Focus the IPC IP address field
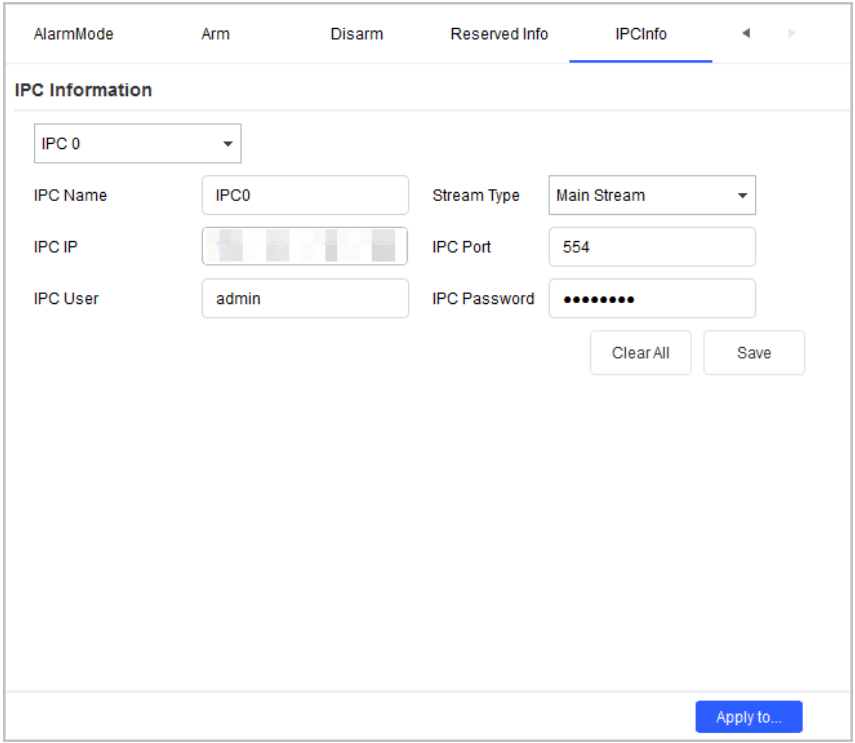Image resolution: width=855 pixels, height=743 pixels. 305,246
